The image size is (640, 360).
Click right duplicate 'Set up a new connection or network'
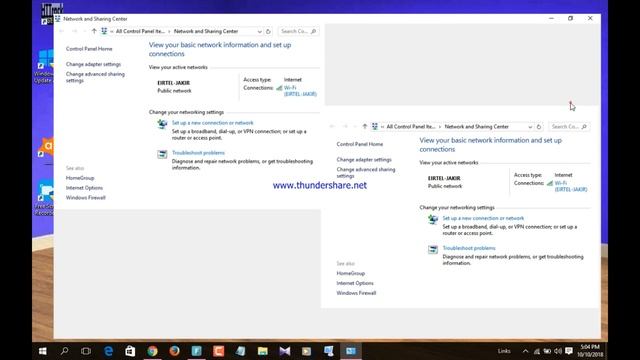[x=483, y=218]
